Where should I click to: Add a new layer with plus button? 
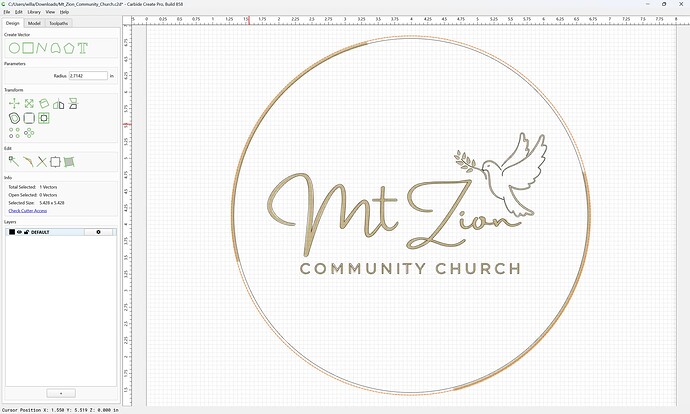(61, 393)
